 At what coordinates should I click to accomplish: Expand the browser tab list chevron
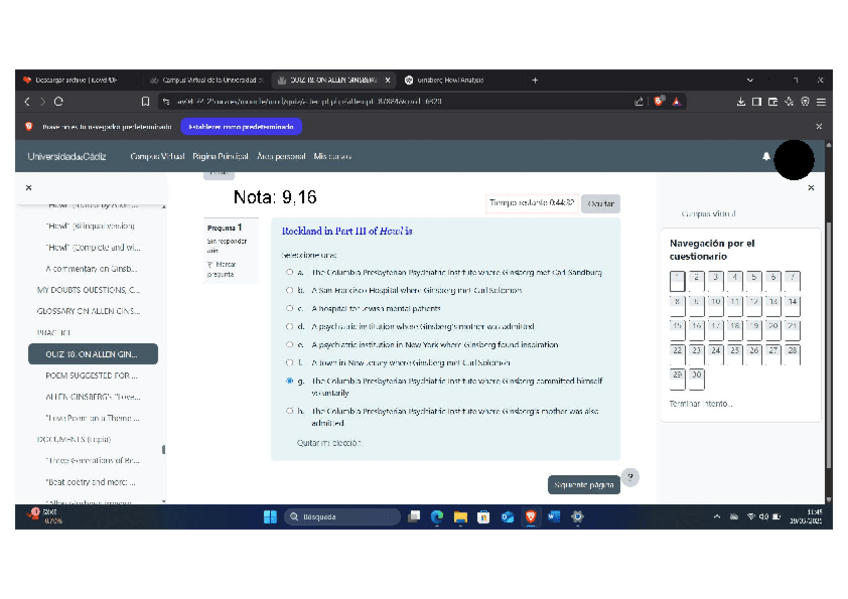751,80
